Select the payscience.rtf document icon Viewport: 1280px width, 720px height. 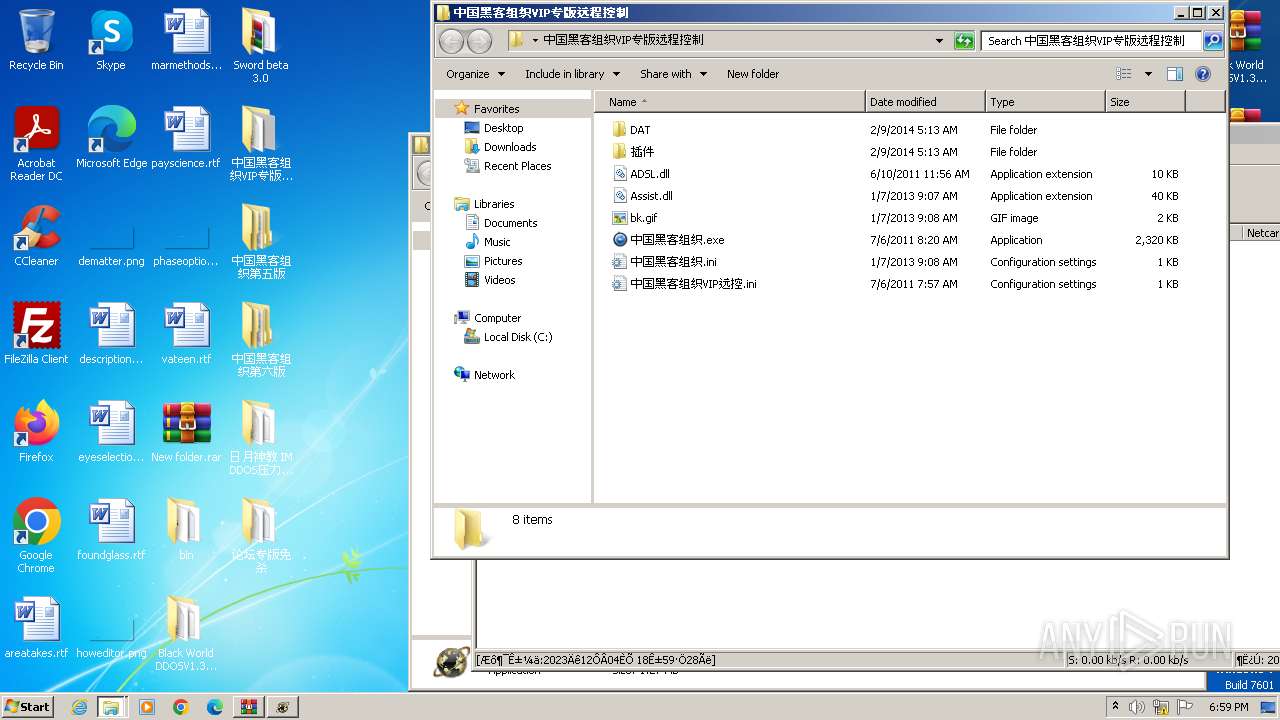point(186,138)
